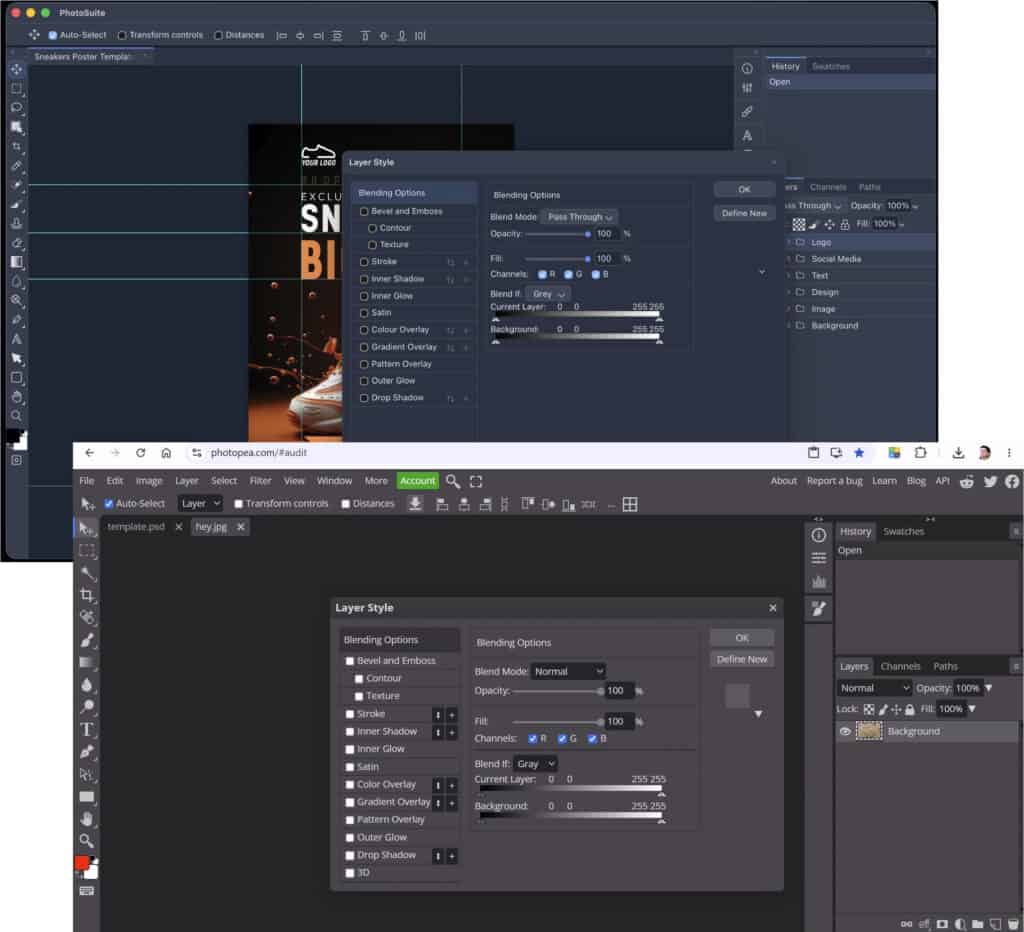
Task: Open PhotoSuite info panel icon
Action: 747,69
